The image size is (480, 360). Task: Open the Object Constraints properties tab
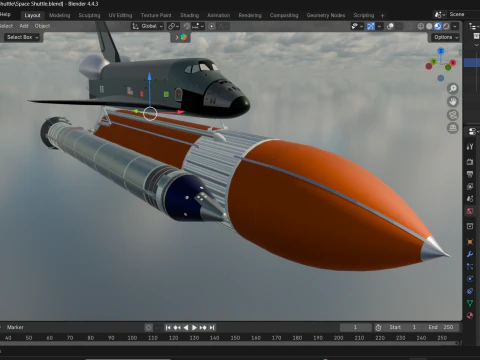[470, 291]
